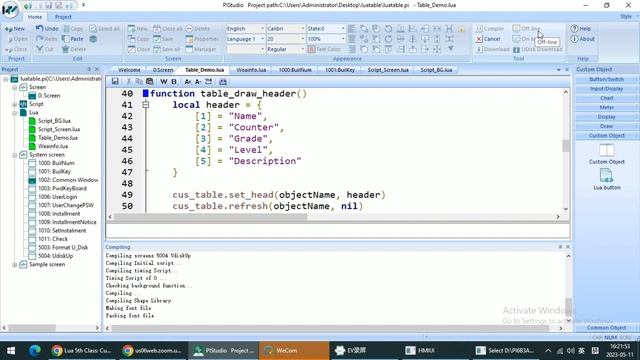This screenshot has width=640, height=360.
Task: Switch to WeCom in taskbar
Action: point(293,351)
